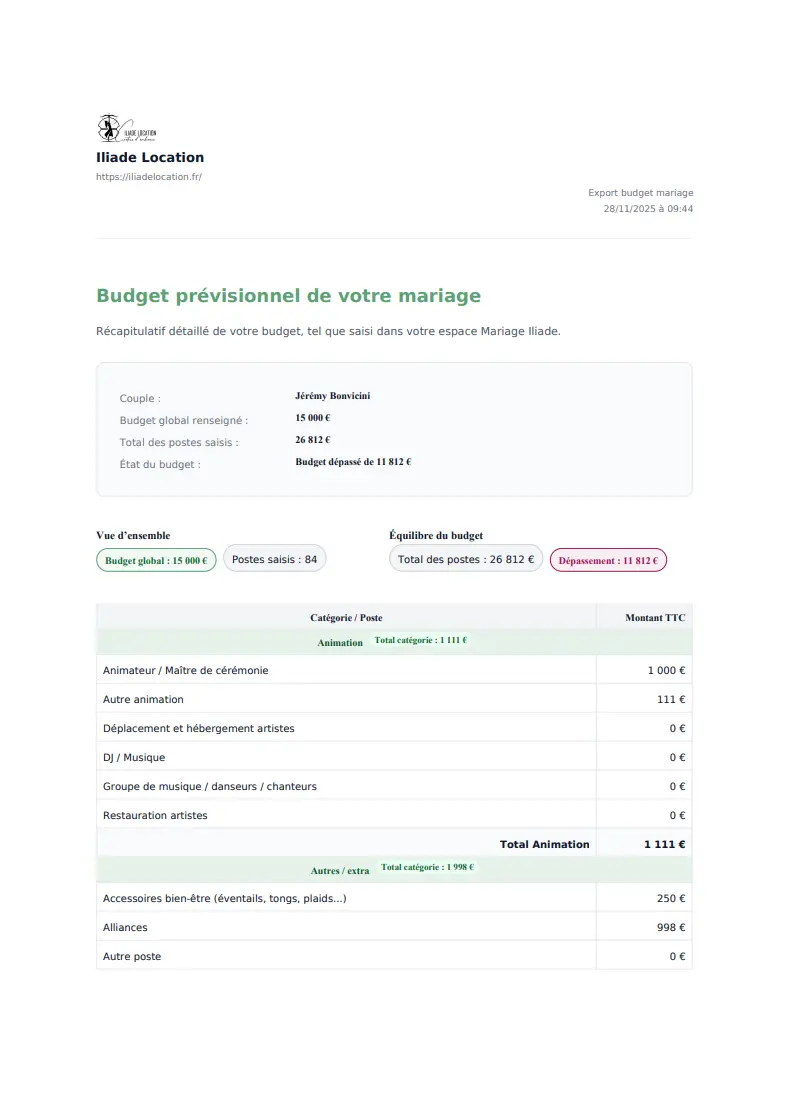Click the 'État du budget :' label

point(160,464)
